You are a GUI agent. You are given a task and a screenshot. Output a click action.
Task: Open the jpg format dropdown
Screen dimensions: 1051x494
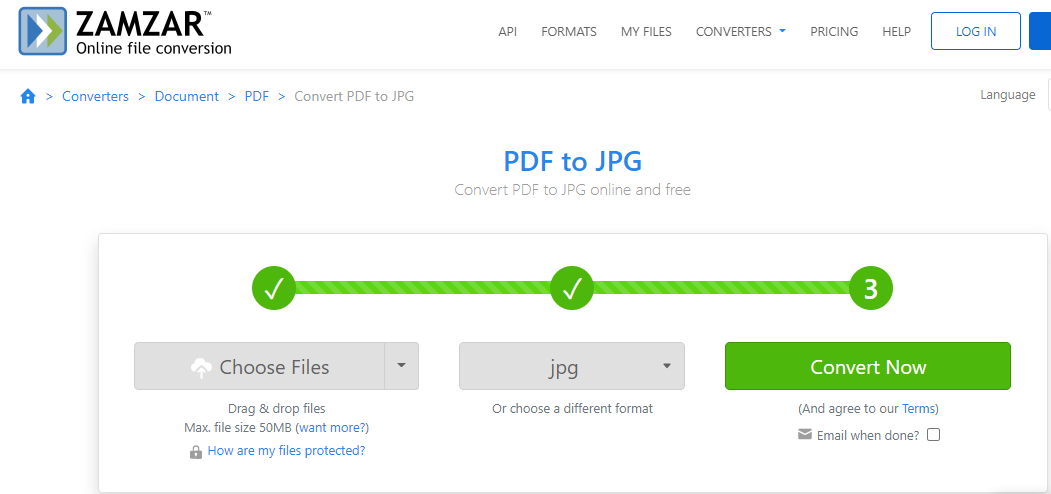coord(572,366)
